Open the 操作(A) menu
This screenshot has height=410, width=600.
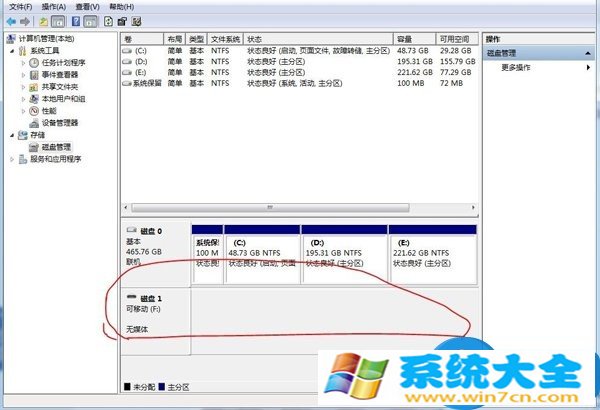click(x=54, y=7)
